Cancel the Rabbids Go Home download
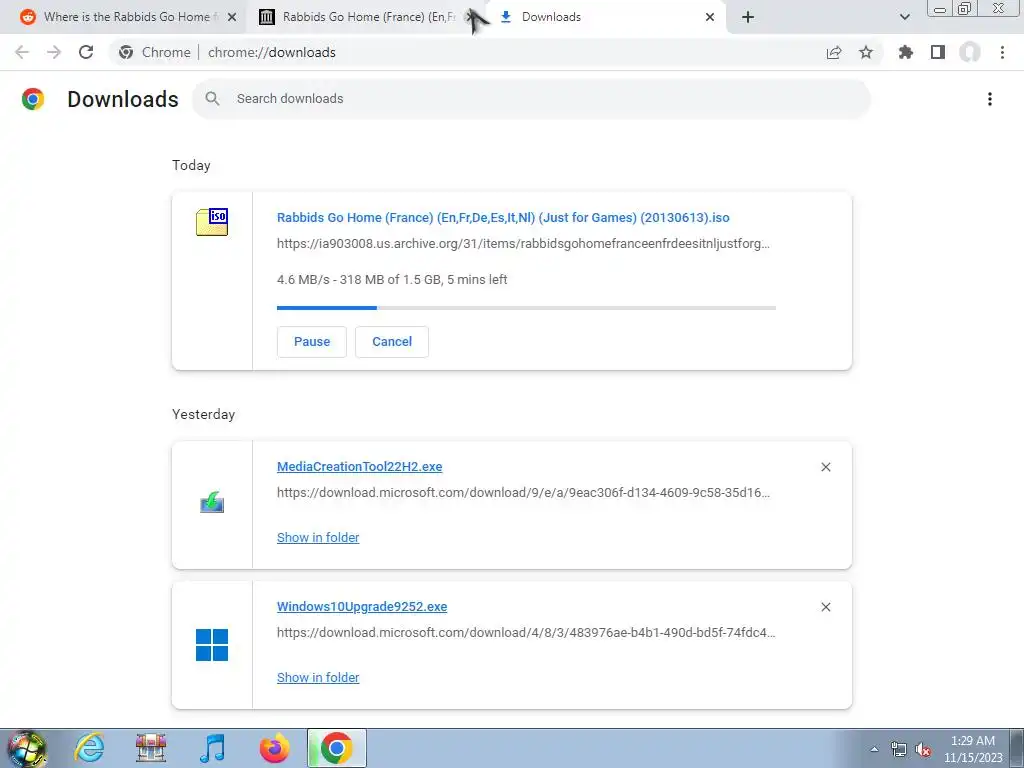 (392, 342)
